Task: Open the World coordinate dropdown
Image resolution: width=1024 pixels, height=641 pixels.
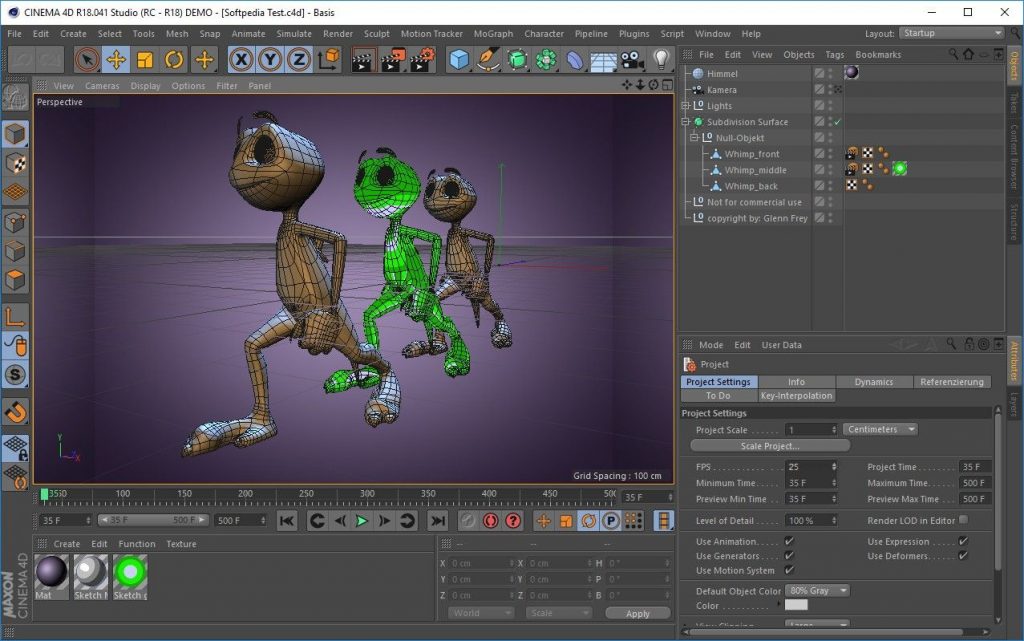Action: tap(481, 613)
